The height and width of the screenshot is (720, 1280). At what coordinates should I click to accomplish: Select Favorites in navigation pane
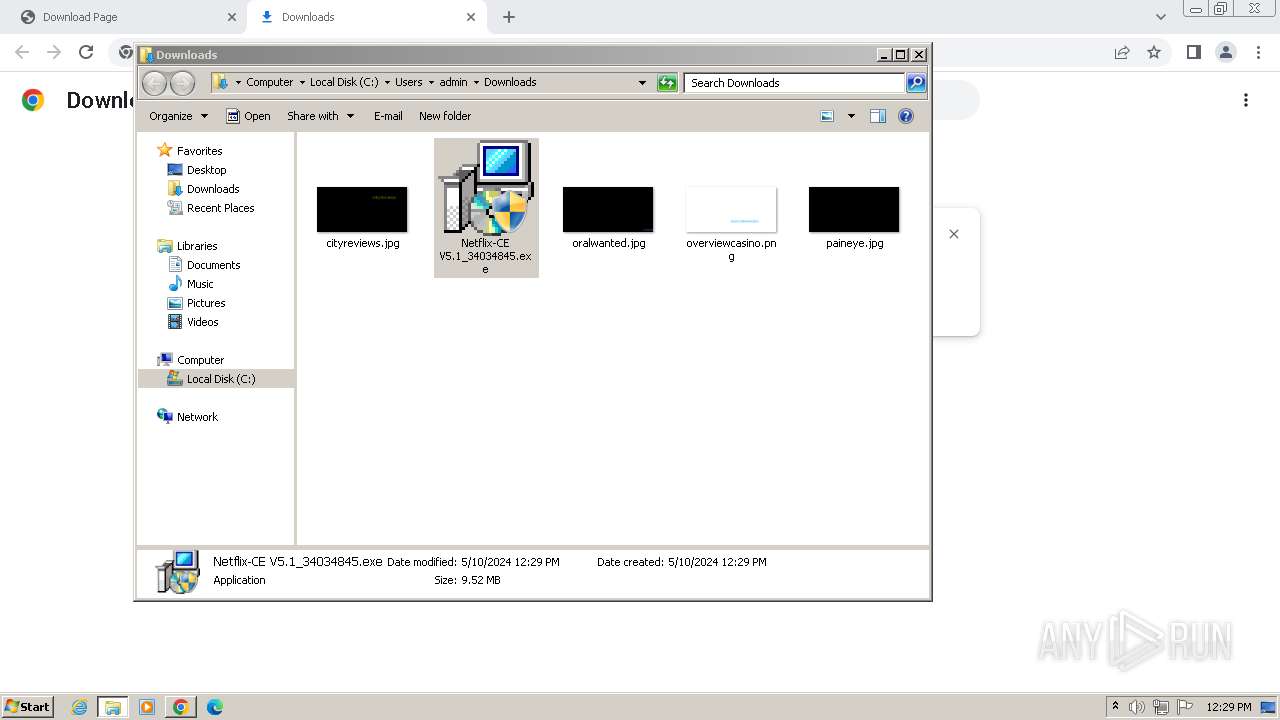click(199, 151)
